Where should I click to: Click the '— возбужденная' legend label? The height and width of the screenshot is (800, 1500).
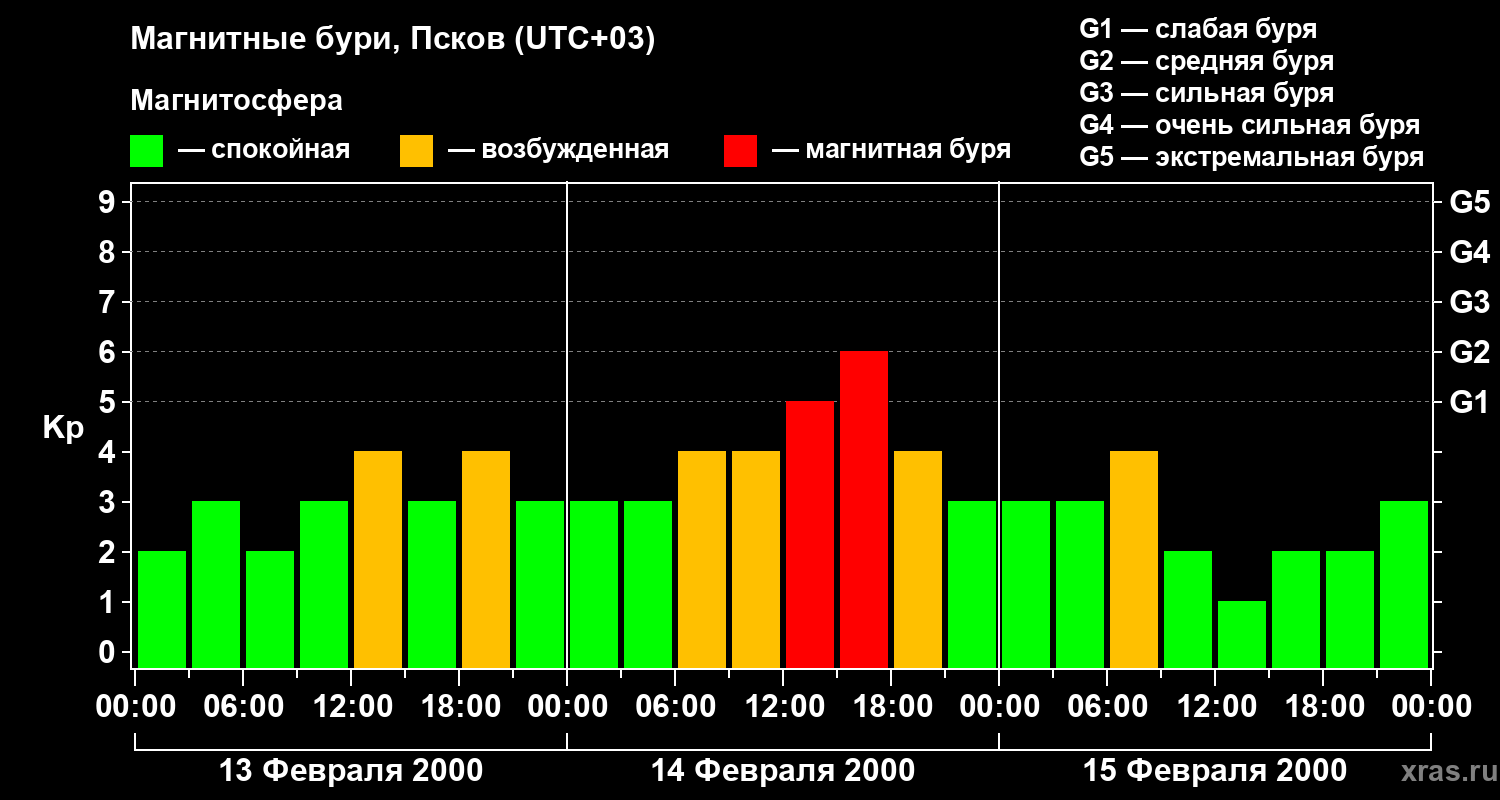558,150
